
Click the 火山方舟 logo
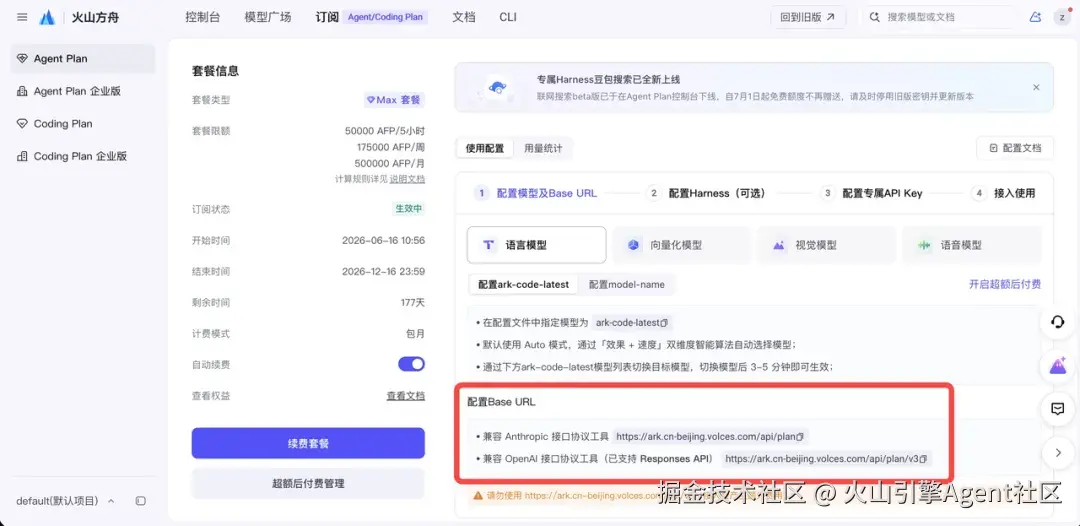79,17
